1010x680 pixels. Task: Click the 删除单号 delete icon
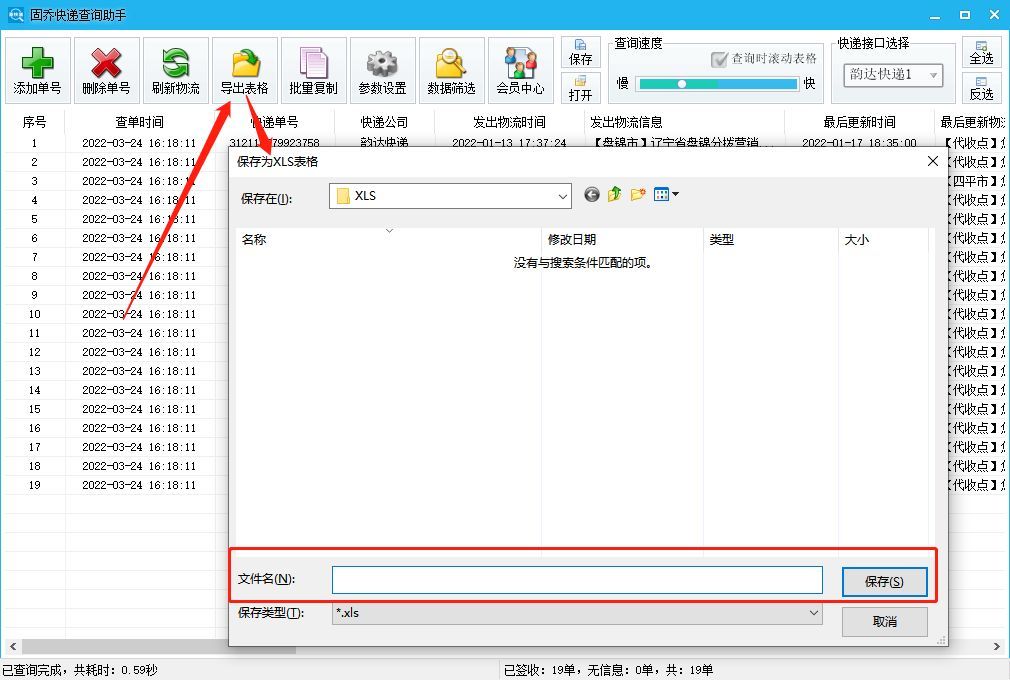[106, 70]
